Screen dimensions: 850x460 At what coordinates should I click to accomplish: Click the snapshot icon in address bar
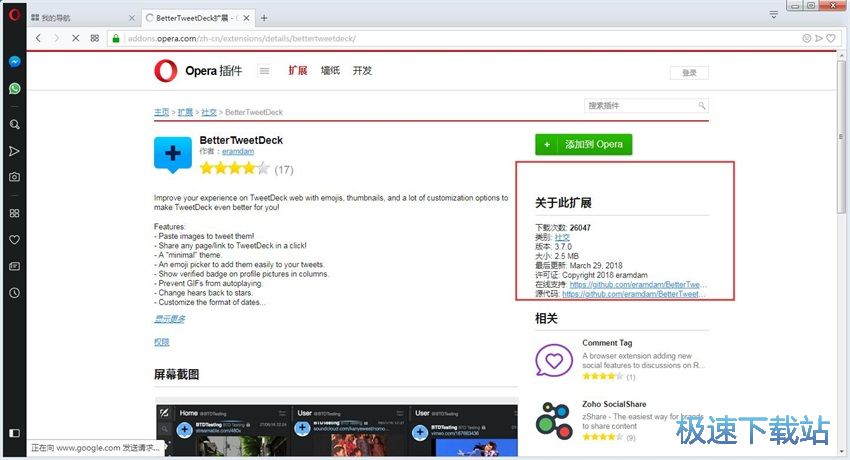point(807,38)
